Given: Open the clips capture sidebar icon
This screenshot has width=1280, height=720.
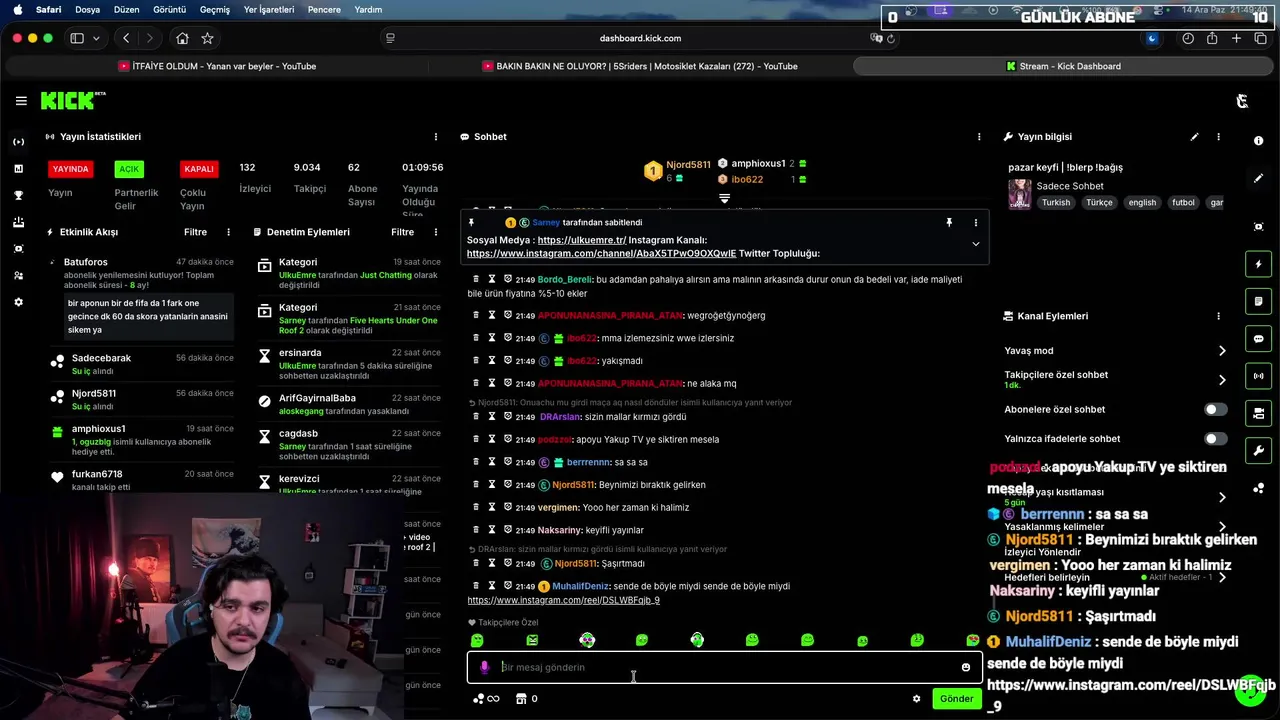Looking at the screenshot, I should 18,248.
